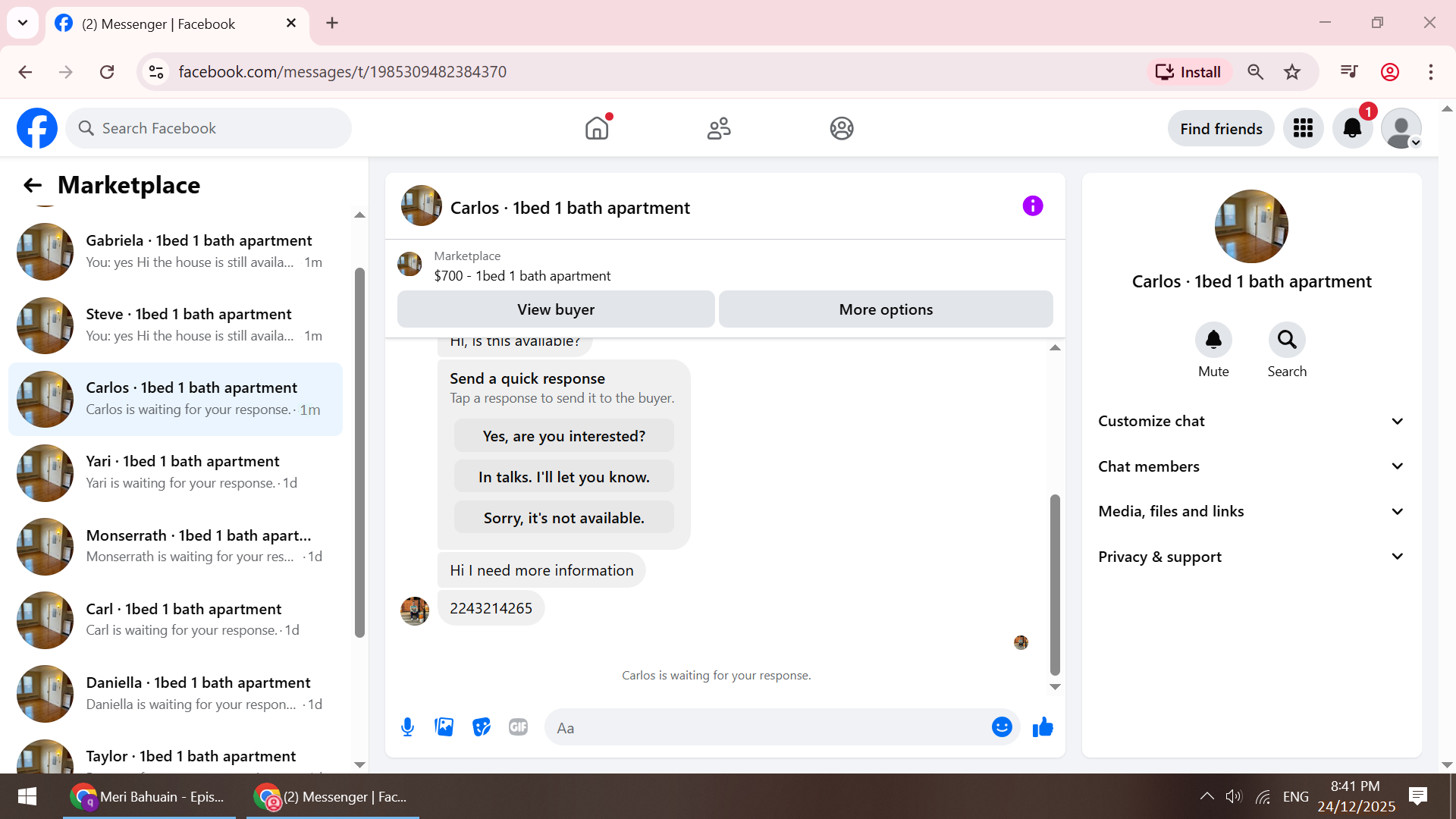This screenshot has width=1456, height=819.
Task: Open the sticker picker icon
Action: tap(482, 727)
